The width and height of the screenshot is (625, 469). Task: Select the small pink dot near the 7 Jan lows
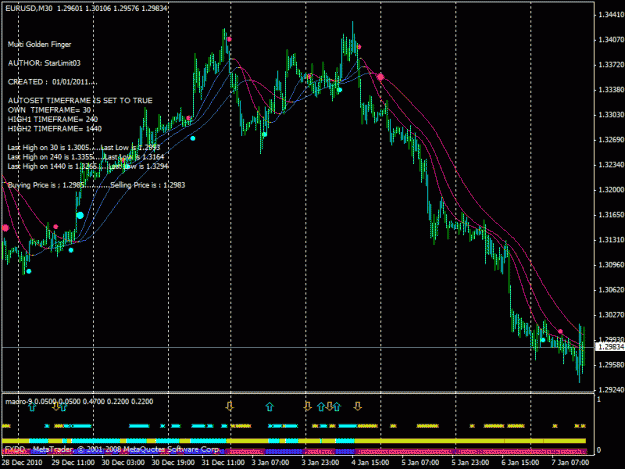(x=560, y=332)
